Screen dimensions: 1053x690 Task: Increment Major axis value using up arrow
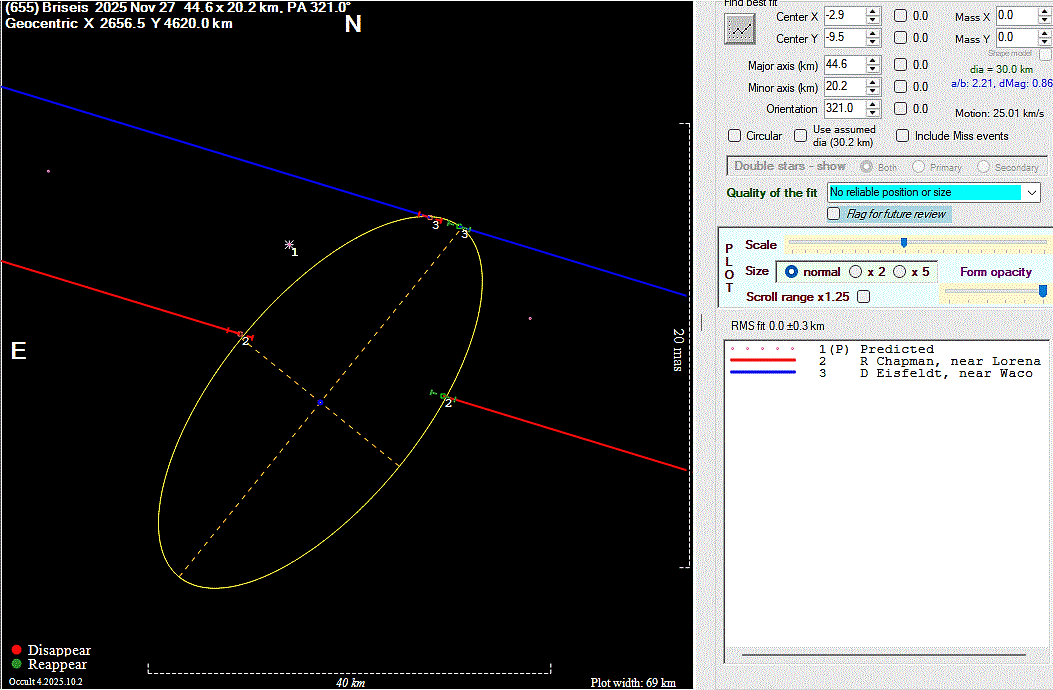tap(873, 61)
